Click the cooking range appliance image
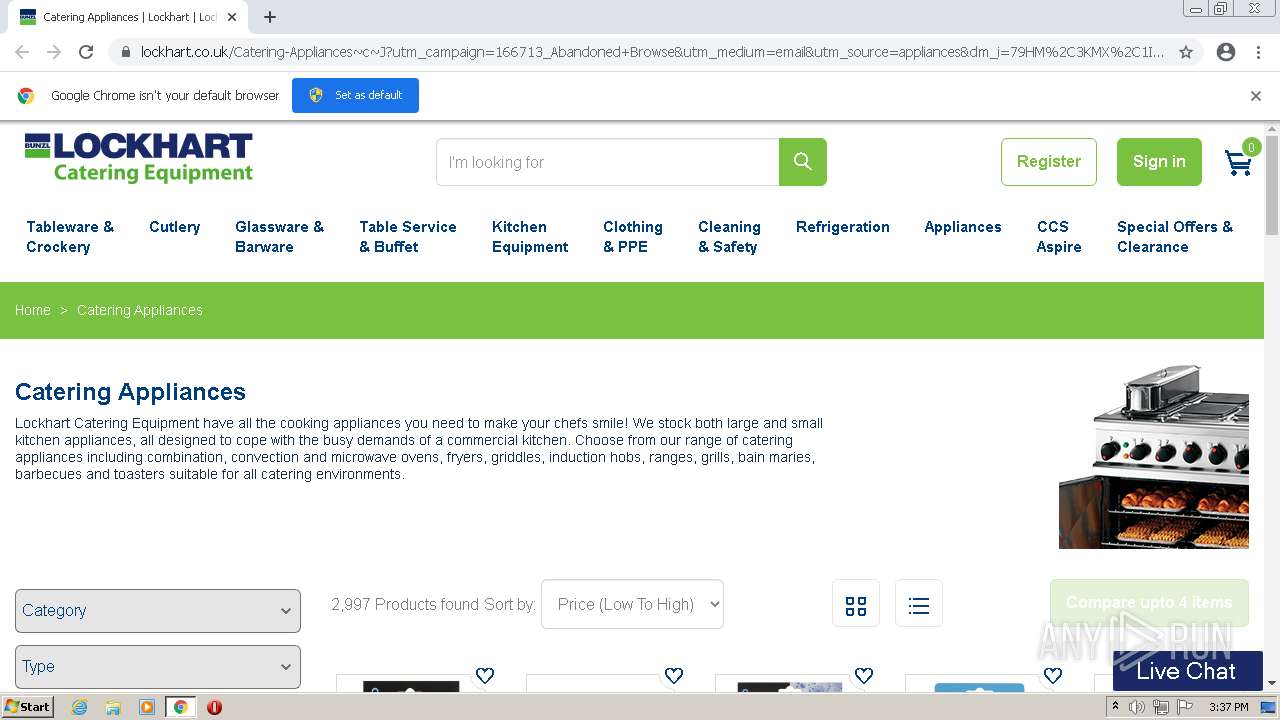The height and width of the screenshot is (720, 1280). [x=1154, y=456]
